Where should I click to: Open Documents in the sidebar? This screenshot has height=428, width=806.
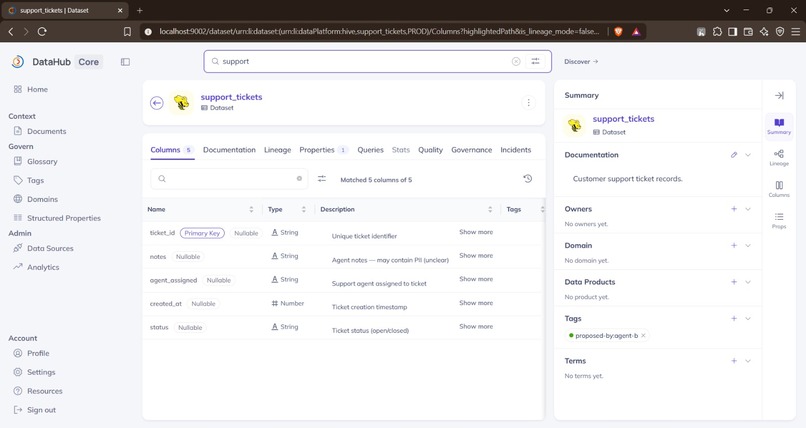tap(46, 132)
